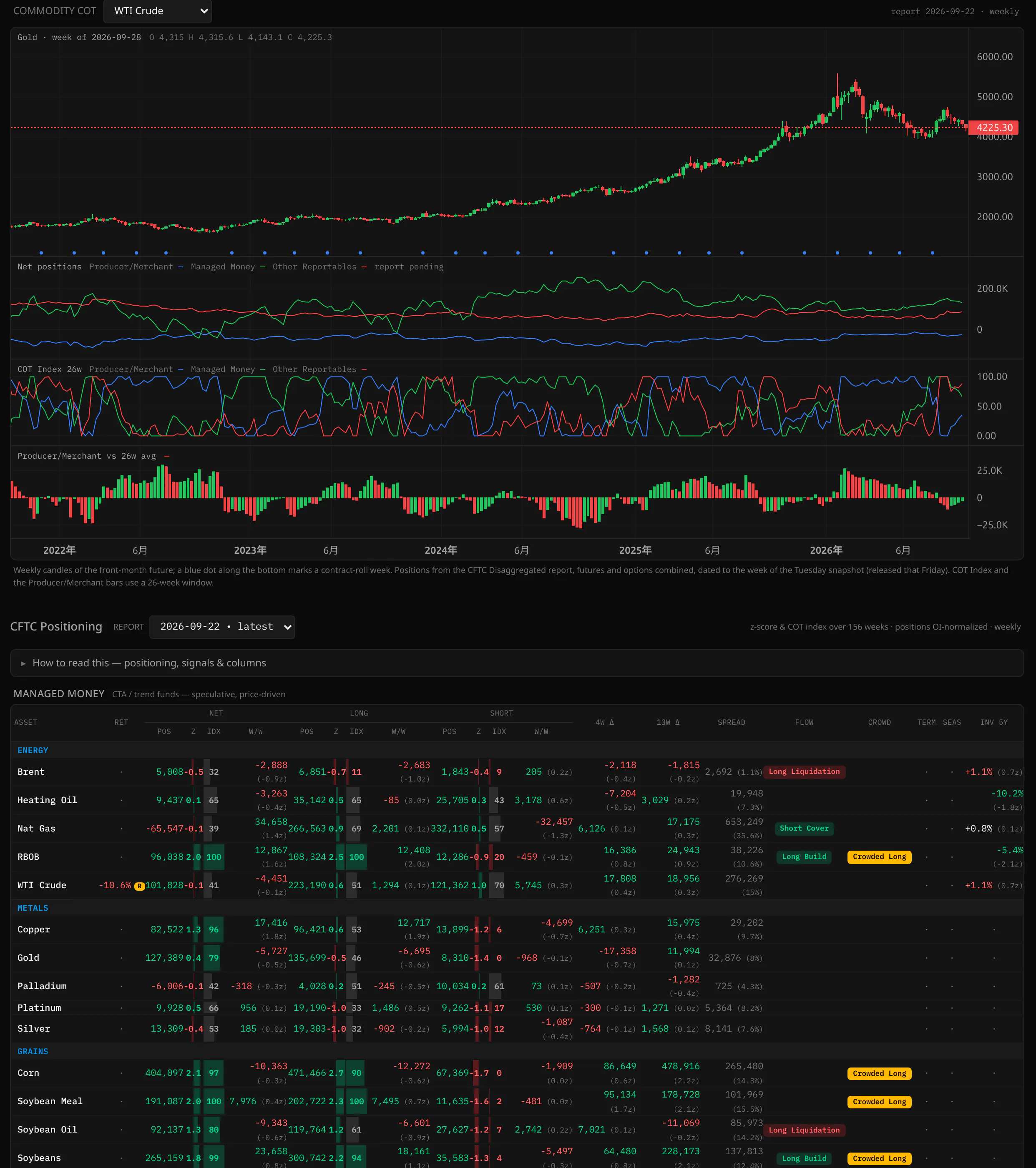1036x1168 pixels.
Task: Click the INV 5Y column header
Action: click(x=994, y=722)
